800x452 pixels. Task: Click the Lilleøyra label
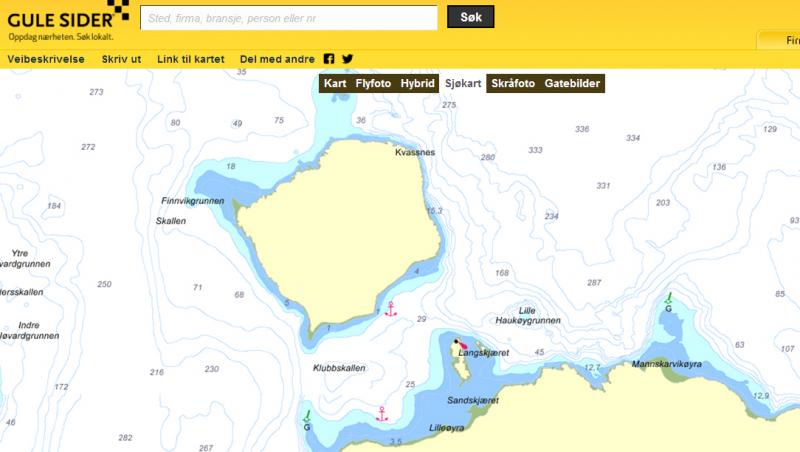(446, 428)
